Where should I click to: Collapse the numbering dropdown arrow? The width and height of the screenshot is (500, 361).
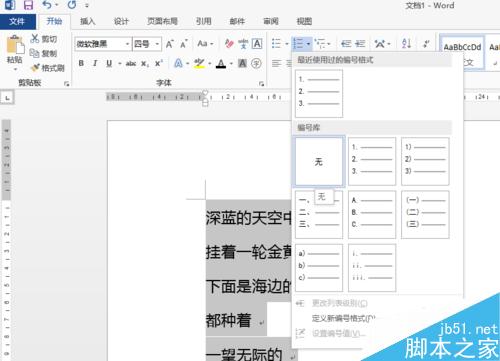click(308, 44)
